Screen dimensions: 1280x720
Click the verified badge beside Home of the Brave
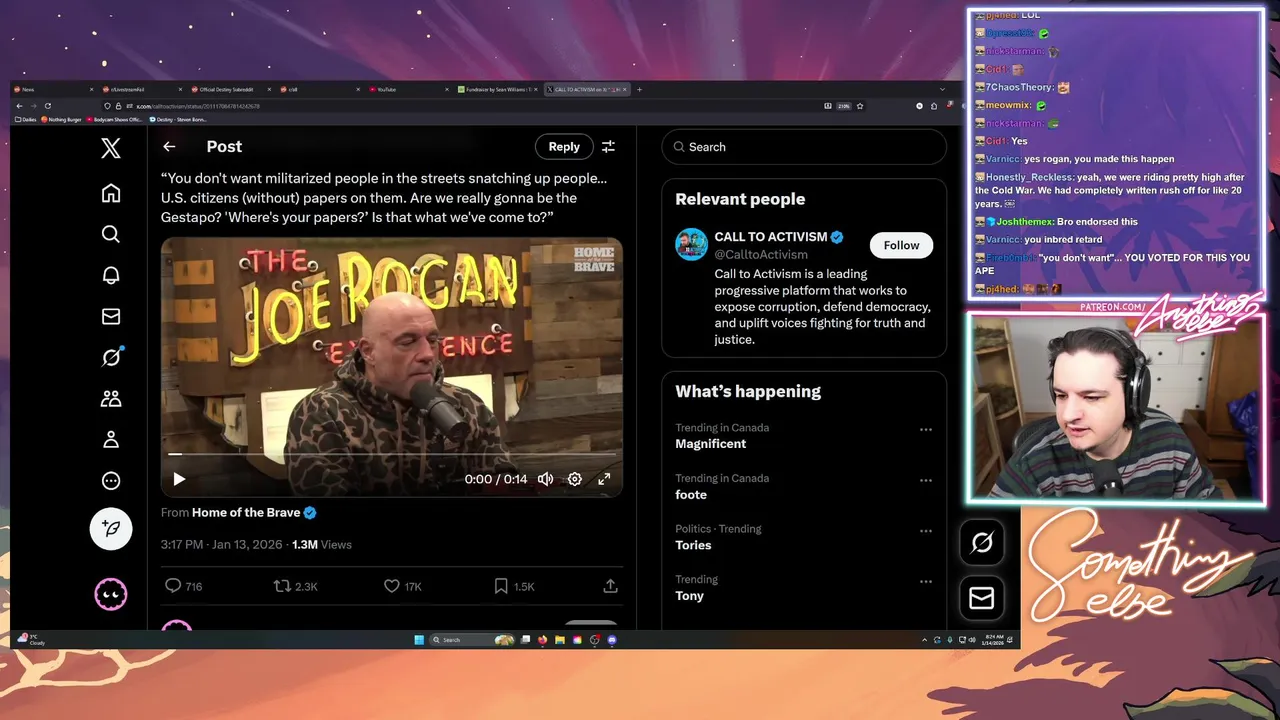point(310,512)
